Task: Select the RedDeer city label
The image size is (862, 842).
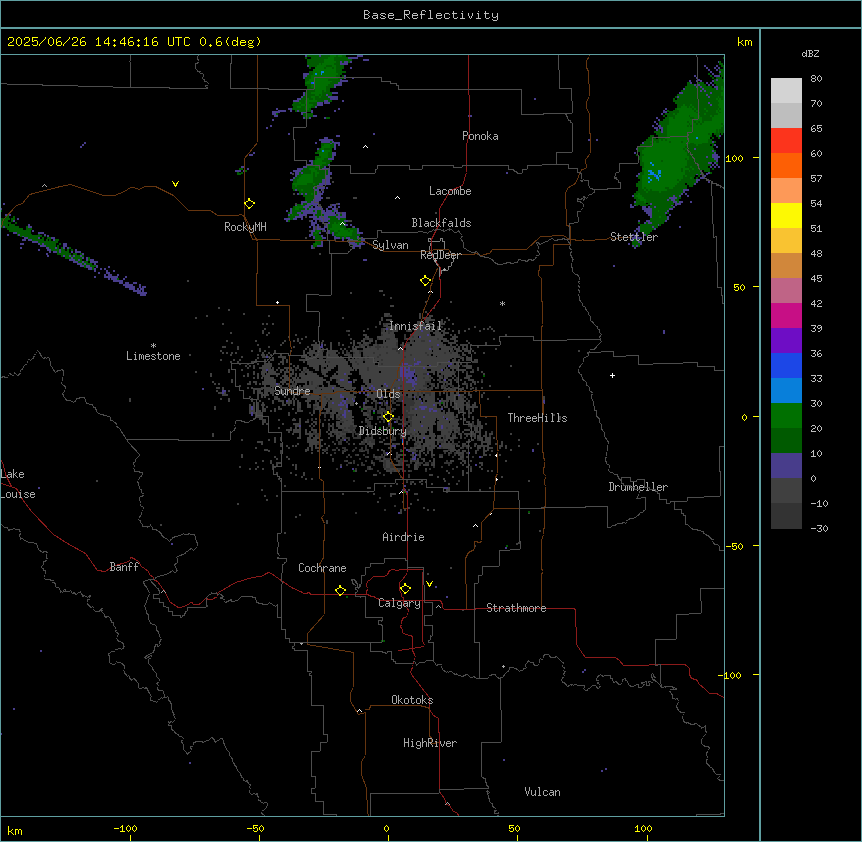Action: click(440, 255)
